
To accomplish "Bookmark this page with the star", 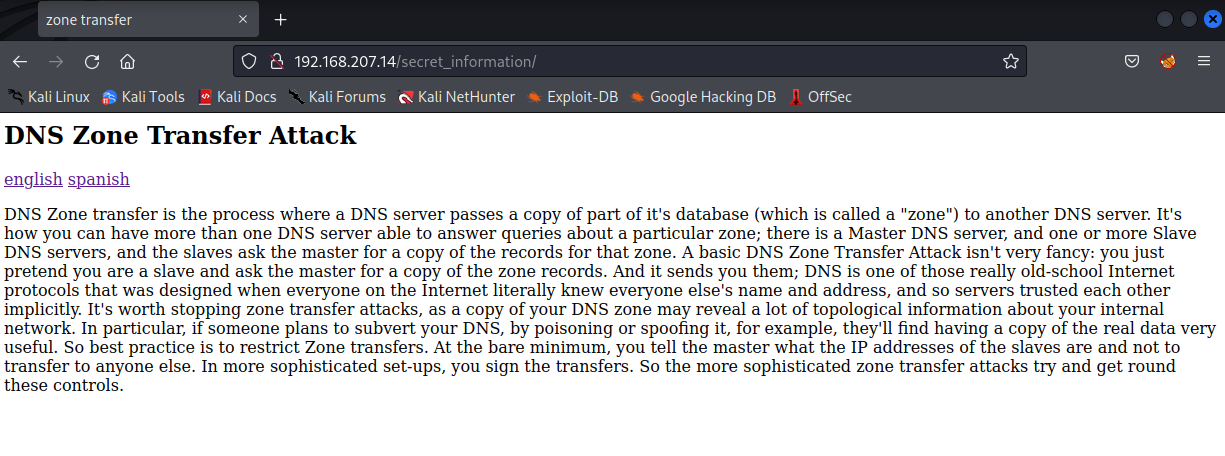I will coord(1011,62).
